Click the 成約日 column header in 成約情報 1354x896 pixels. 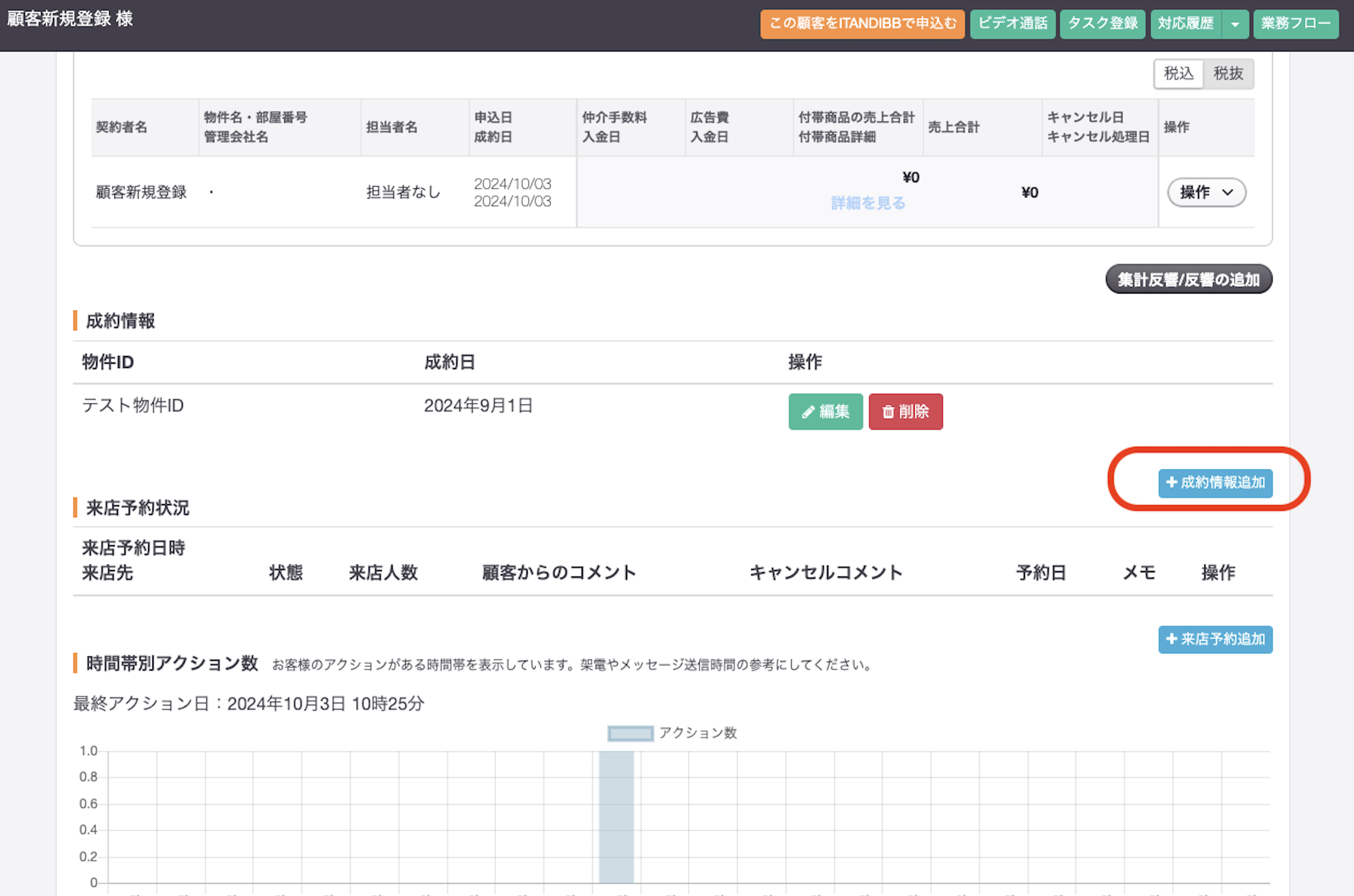(449, 362)
